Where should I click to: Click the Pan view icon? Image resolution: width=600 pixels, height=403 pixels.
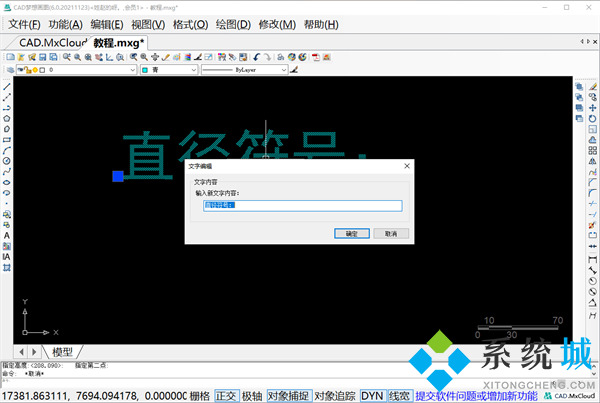[x=155, y=57]
